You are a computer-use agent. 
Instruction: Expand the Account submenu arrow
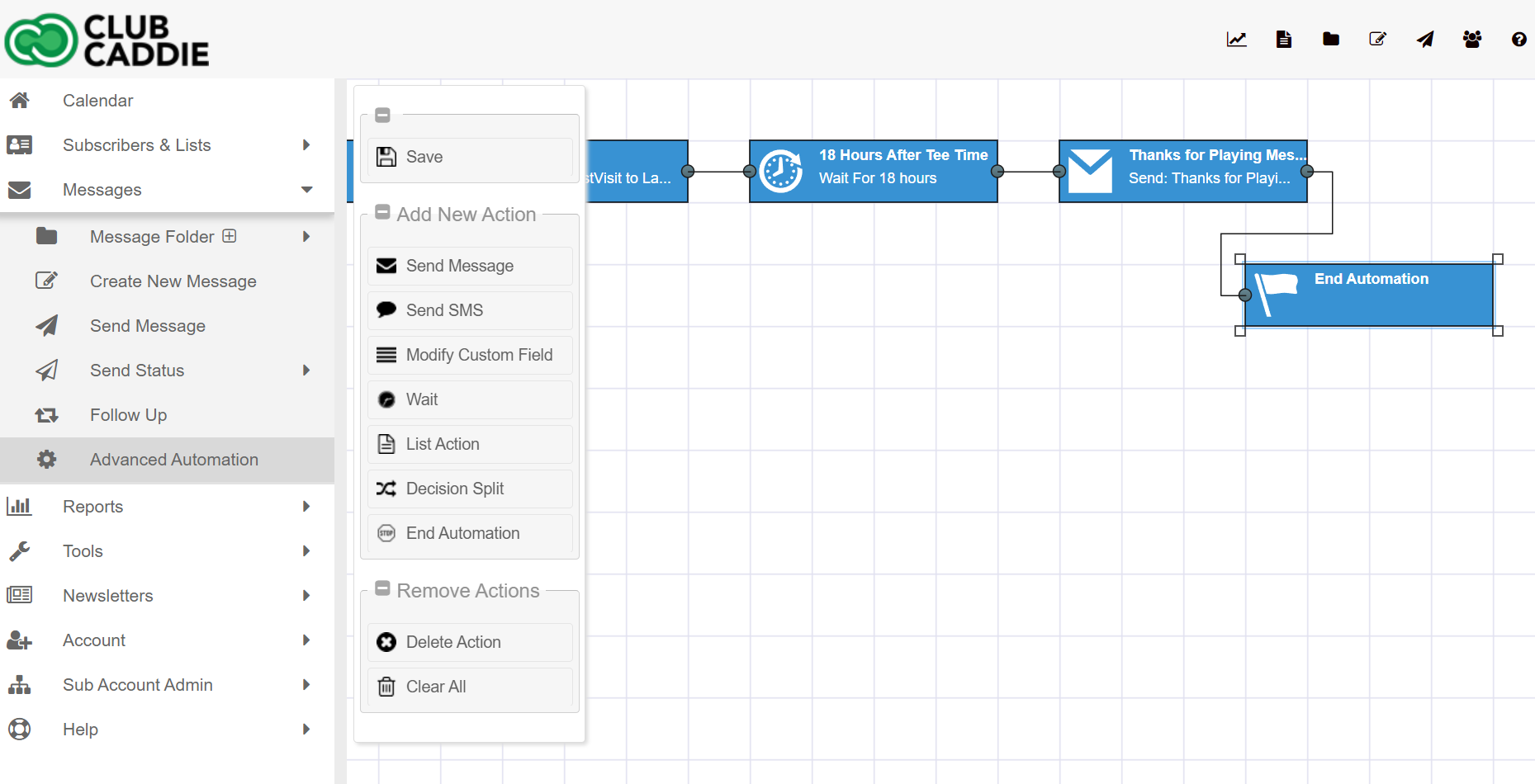pyautogui.click(x=306, y=640)
